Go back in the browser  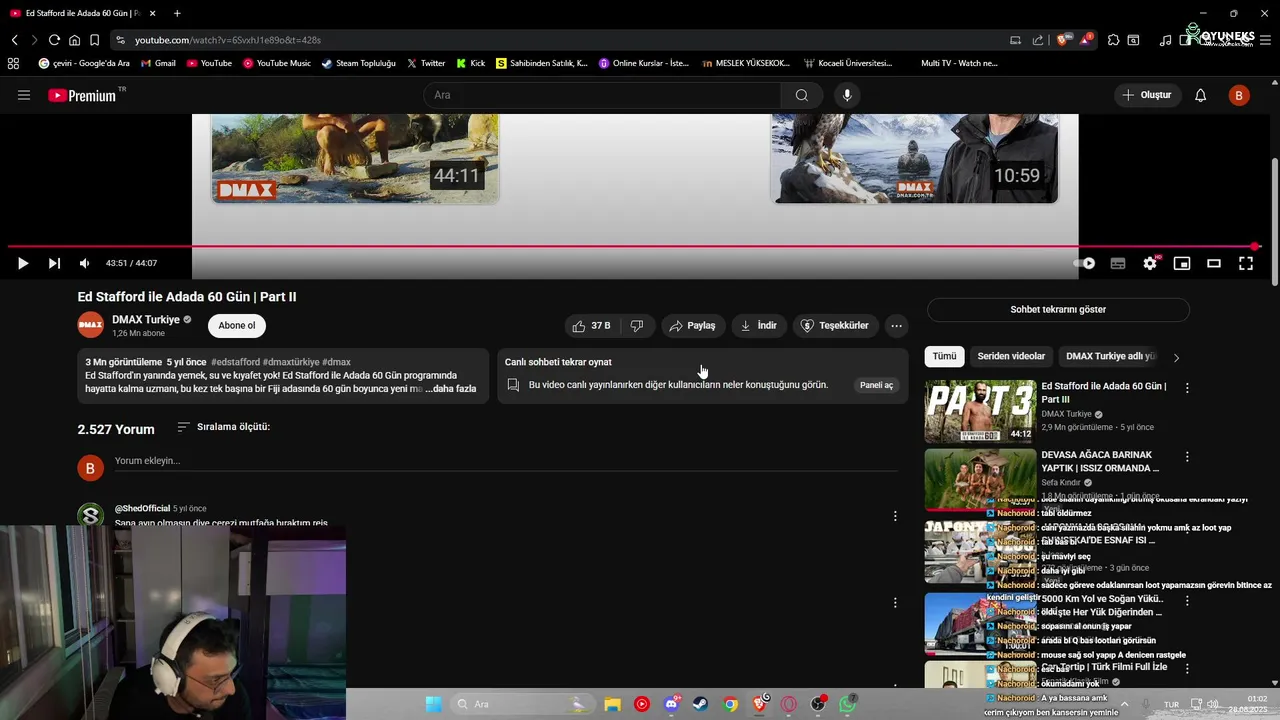(x=14, y=40)
